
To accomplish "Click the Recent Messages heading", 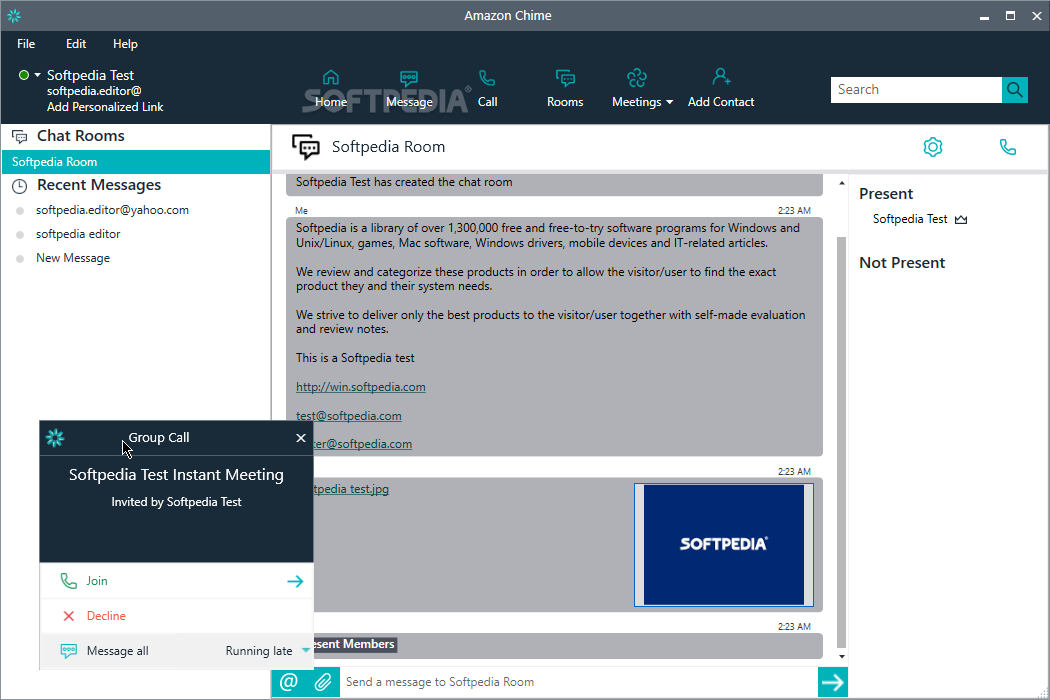I will 99,185.
